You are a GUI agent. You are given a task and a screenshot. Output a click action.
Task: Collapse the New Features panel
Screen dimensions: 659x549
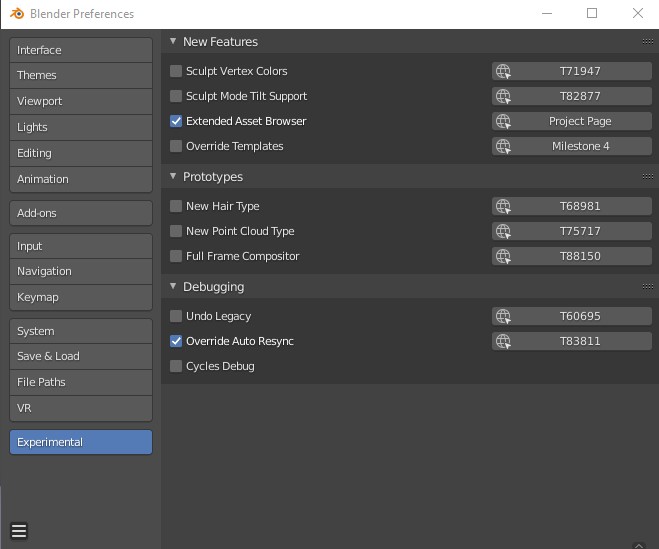pos(173,42)
